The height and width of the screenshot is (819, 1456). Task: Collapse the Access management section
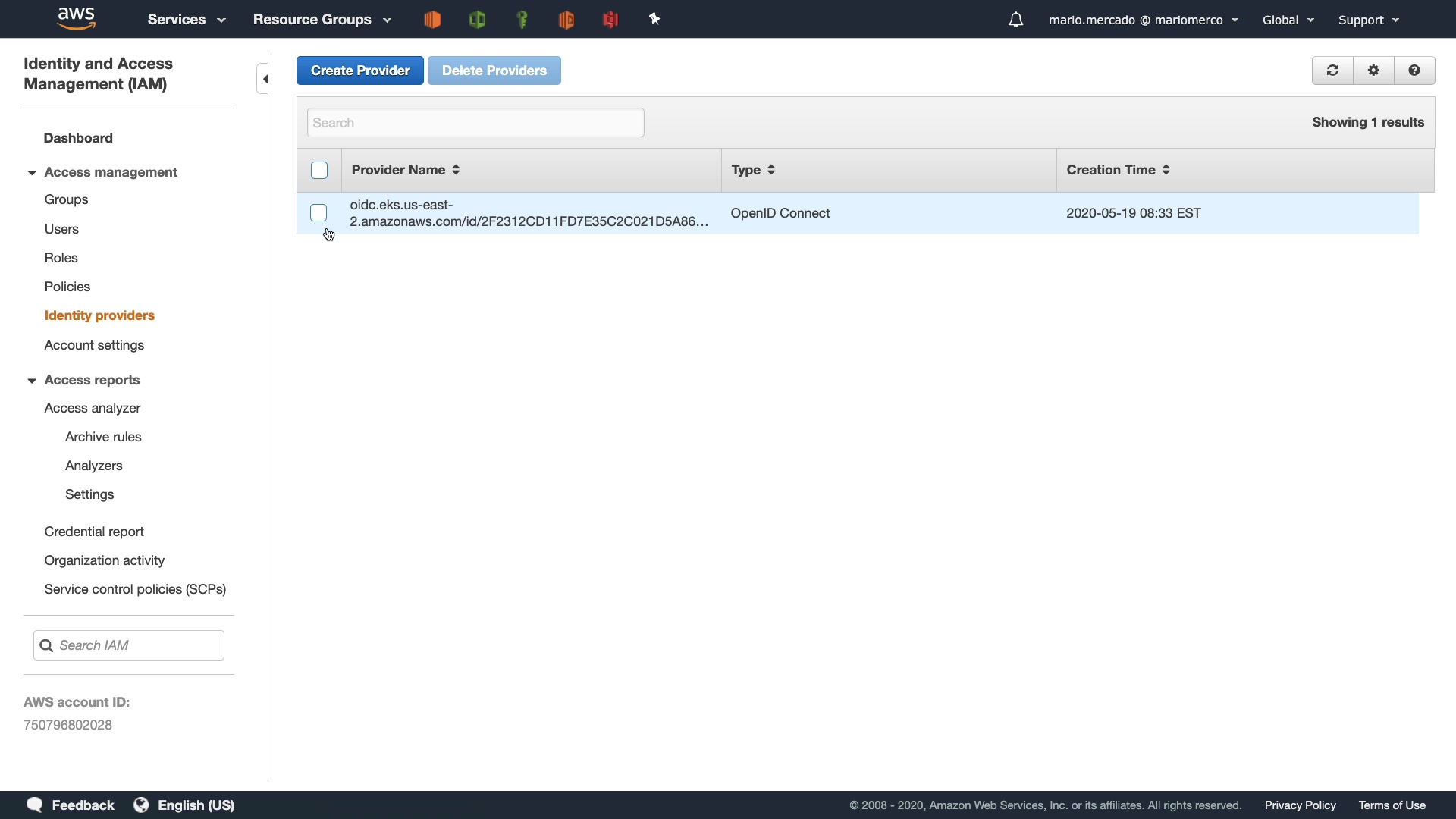32,173
